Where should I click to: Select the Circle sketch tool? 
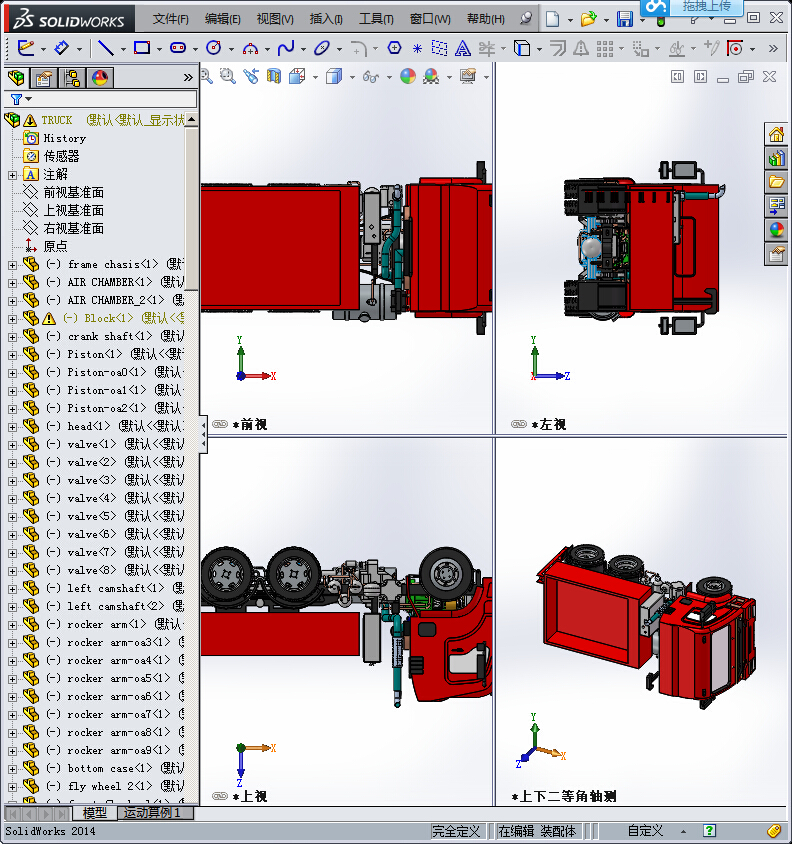214,48
